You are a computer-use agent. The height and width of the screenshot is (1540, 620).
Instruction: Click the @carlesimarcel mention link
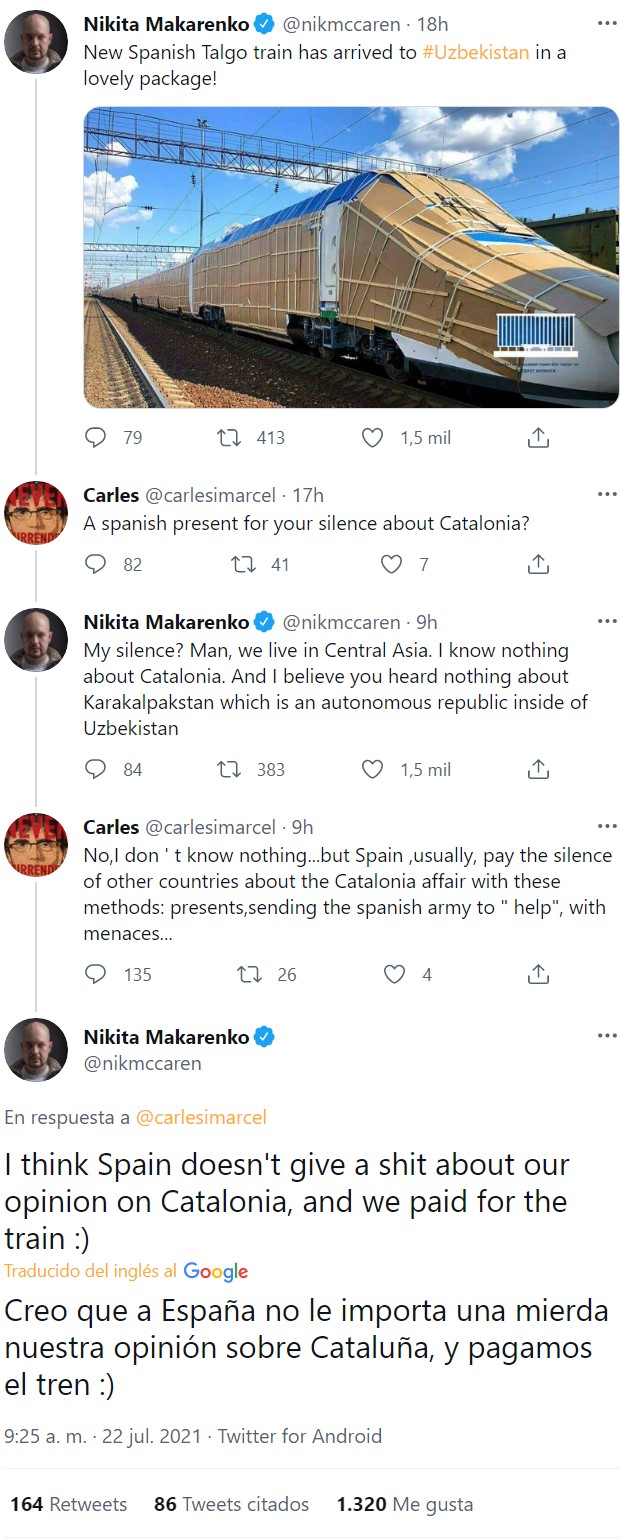click(x=202, y=1117)
